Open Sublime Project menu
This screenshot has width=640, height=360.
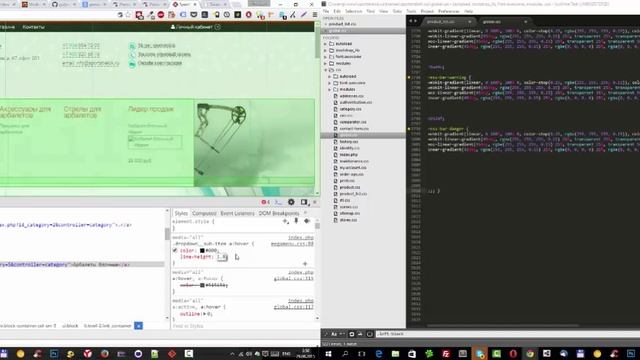[427, 11]
